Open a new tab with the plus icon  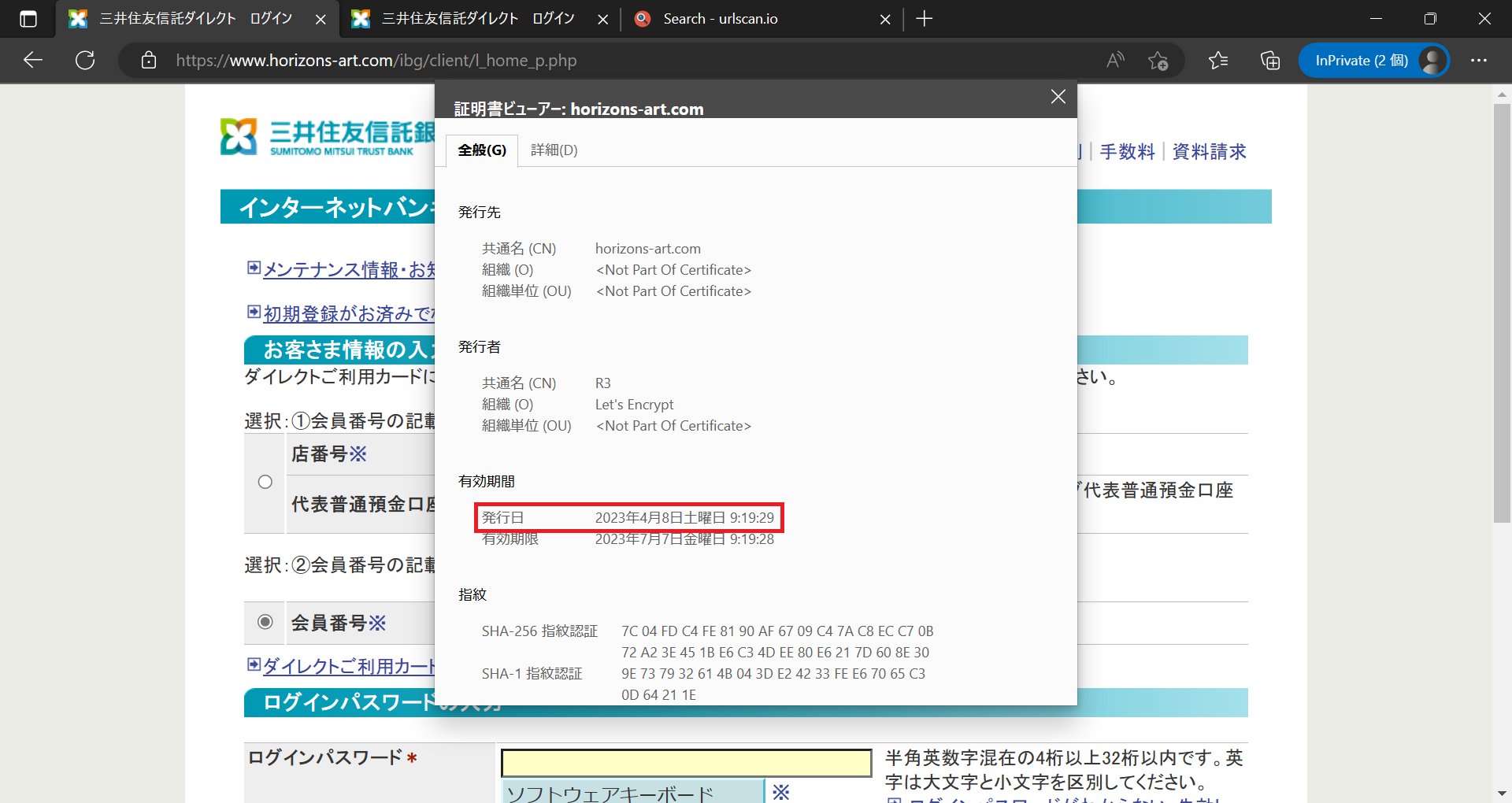[x=925, y=19]
